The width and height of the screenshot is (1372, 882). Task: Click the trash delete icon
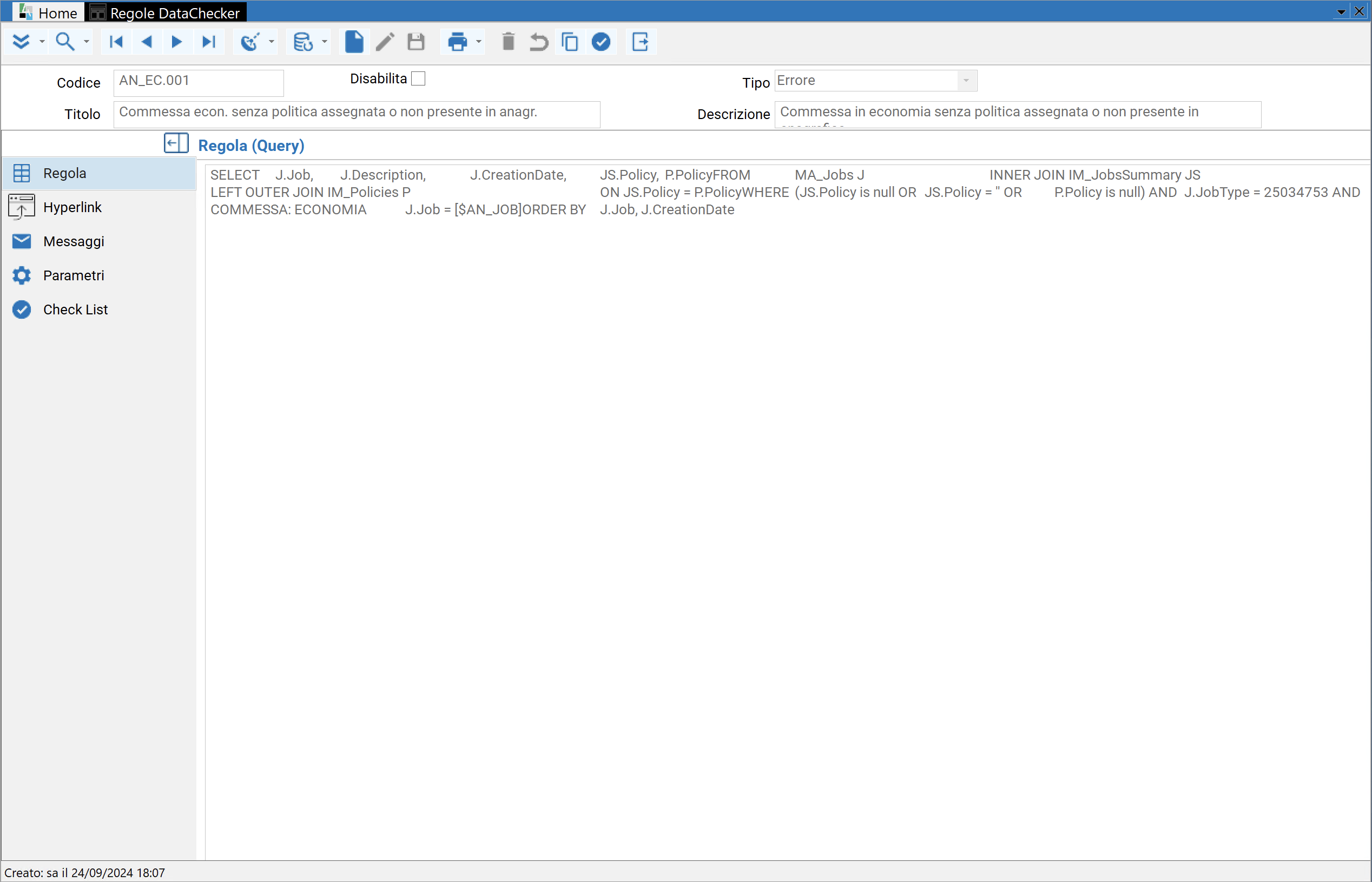pos(508,42)
